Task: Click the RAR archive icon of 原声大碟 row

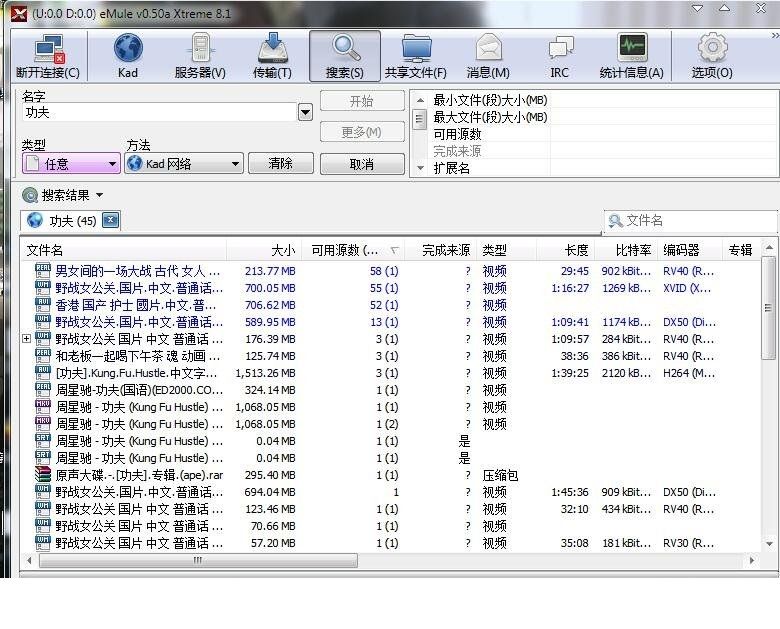Action: pos(43,475)
